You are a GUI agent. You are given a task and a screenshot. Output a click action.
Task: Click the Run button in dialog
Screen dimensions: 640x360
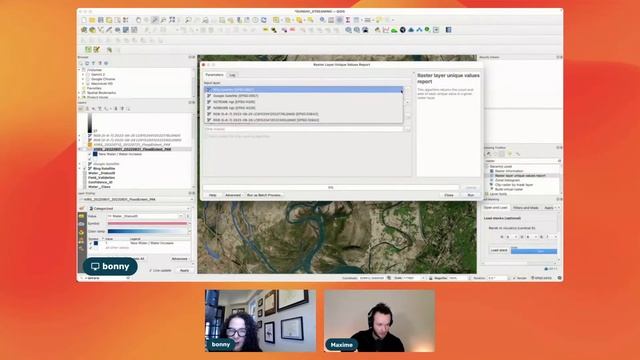pyautogui.click(x=471, y=195)
